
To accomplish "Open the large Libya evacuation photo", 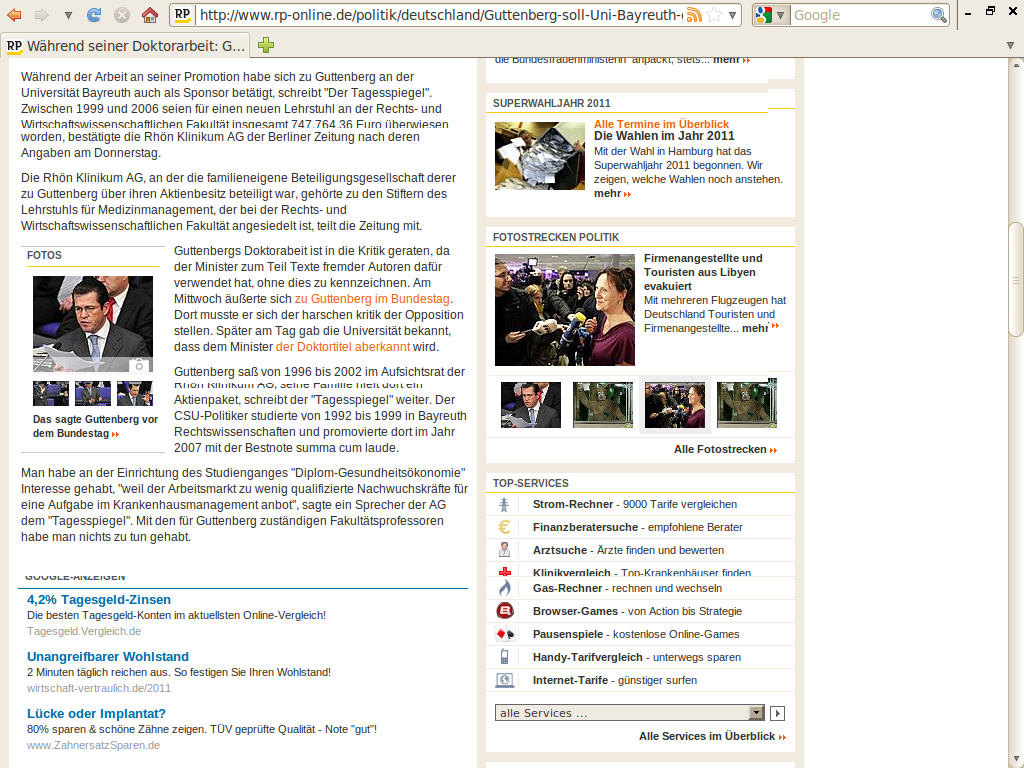I will [564, 310].
